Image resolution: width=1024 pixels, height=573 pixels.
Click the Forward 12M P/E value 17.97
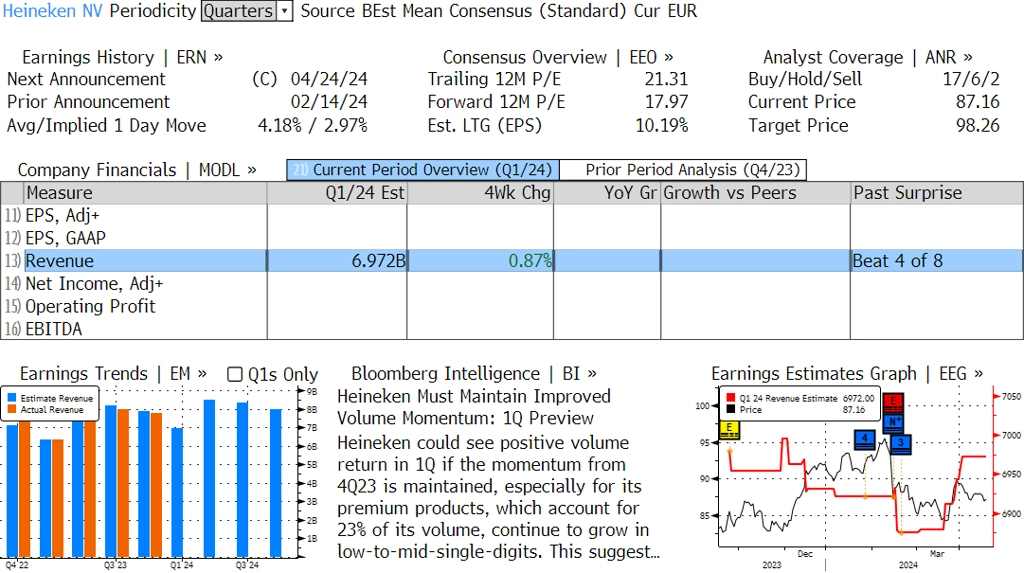click(x=666, y=102)
